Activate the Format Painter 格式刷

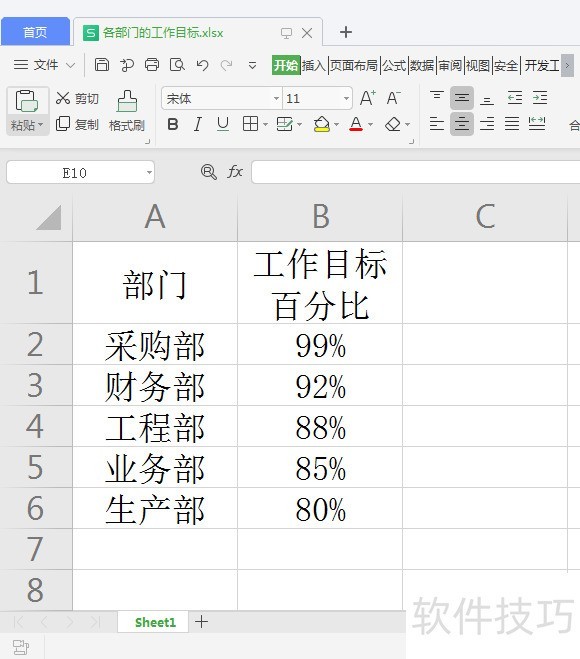tap(127, 111)
